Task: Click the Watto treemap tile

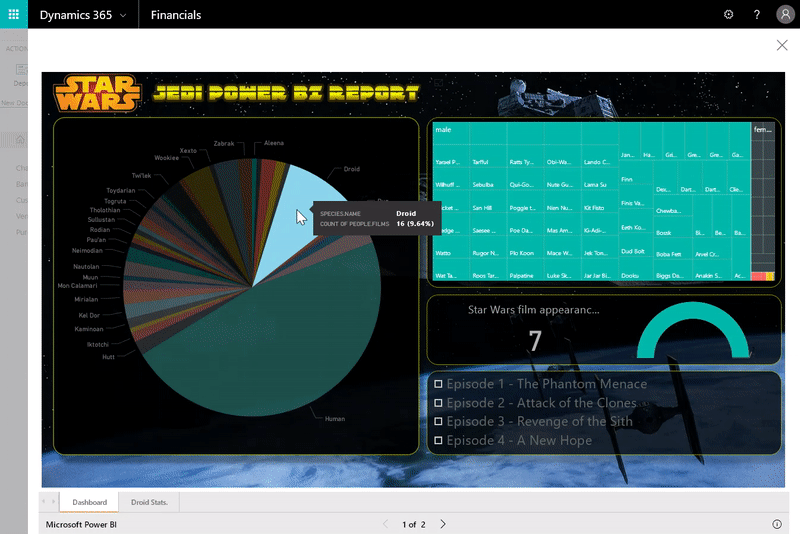Action: 451,247
